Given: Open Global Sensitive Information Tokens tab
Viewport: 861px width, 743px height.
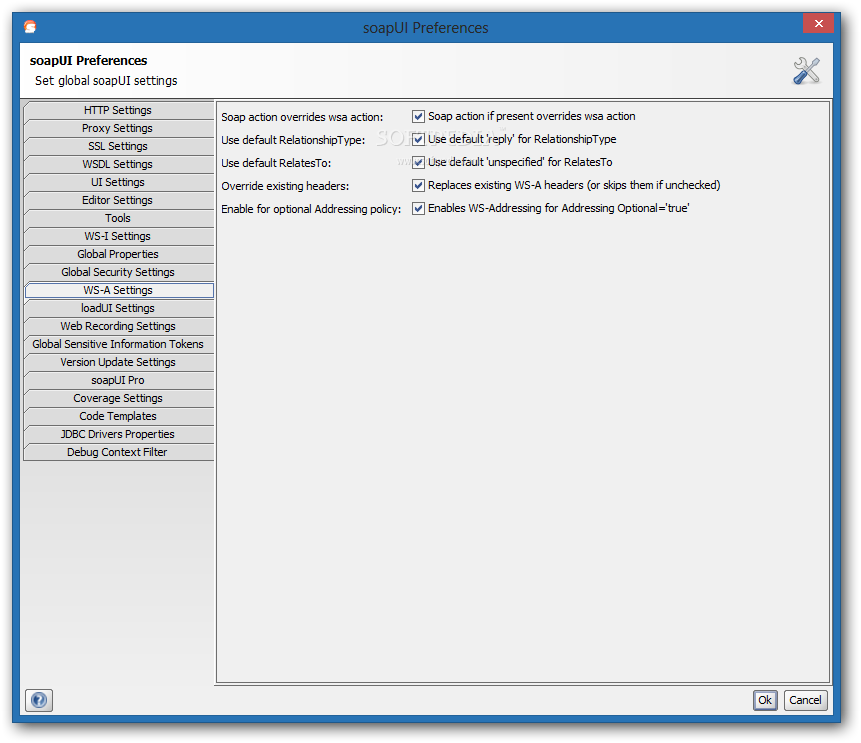Looking at the screenshot, I should (119, 344).
